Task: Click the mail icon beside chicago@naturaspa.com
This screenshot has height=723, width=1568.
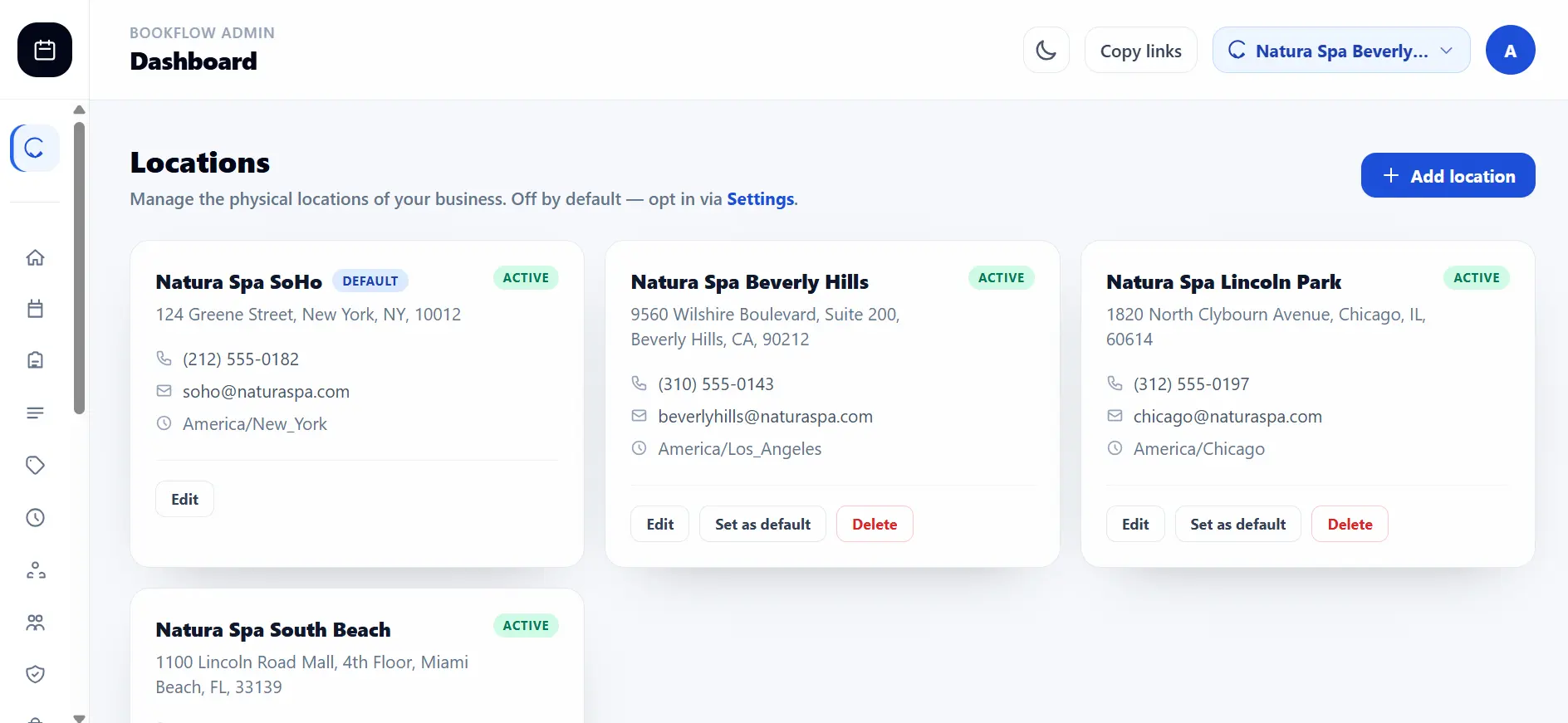Action: [1115, 416]
